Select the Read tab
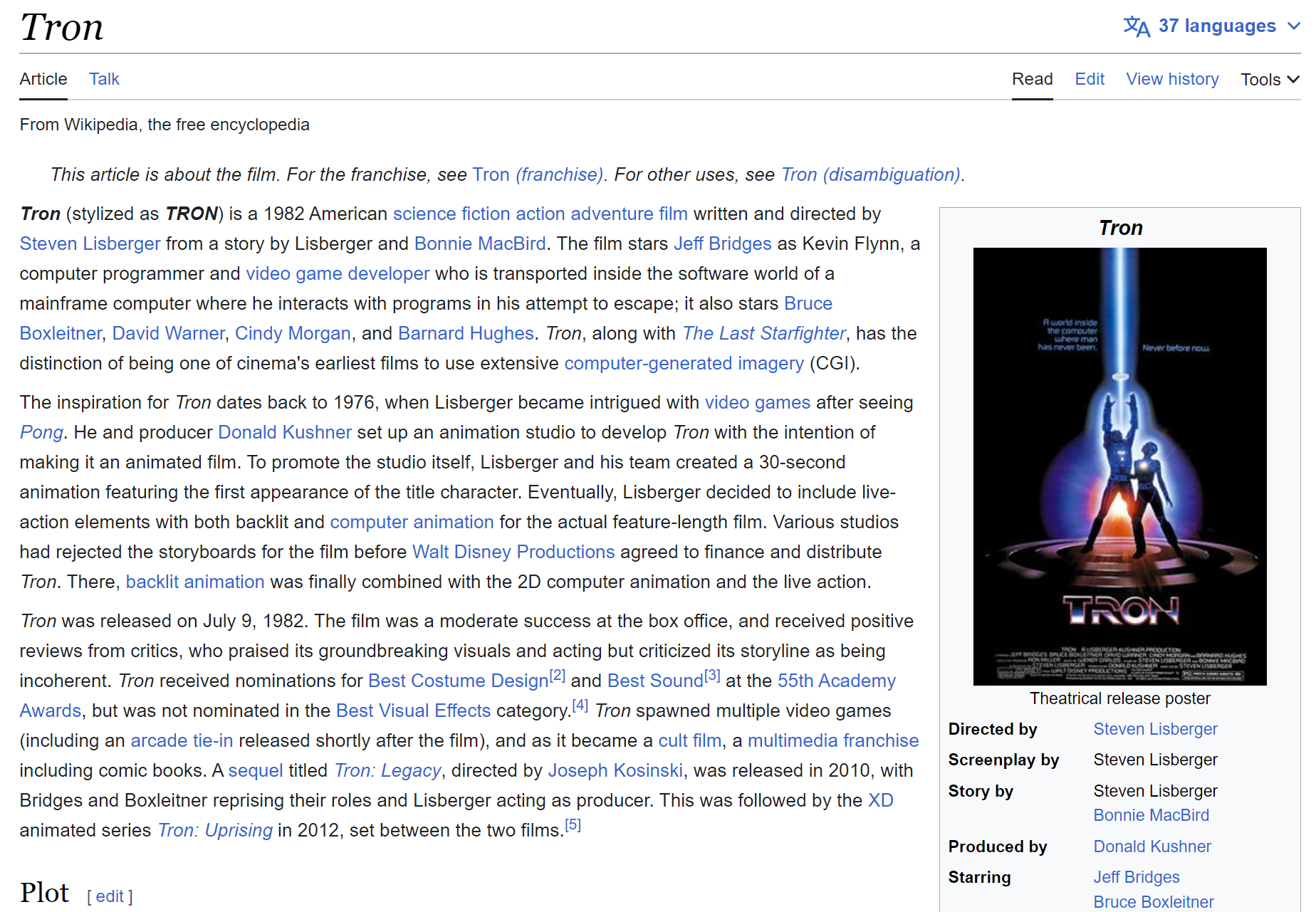 (x=1032, y=79)
